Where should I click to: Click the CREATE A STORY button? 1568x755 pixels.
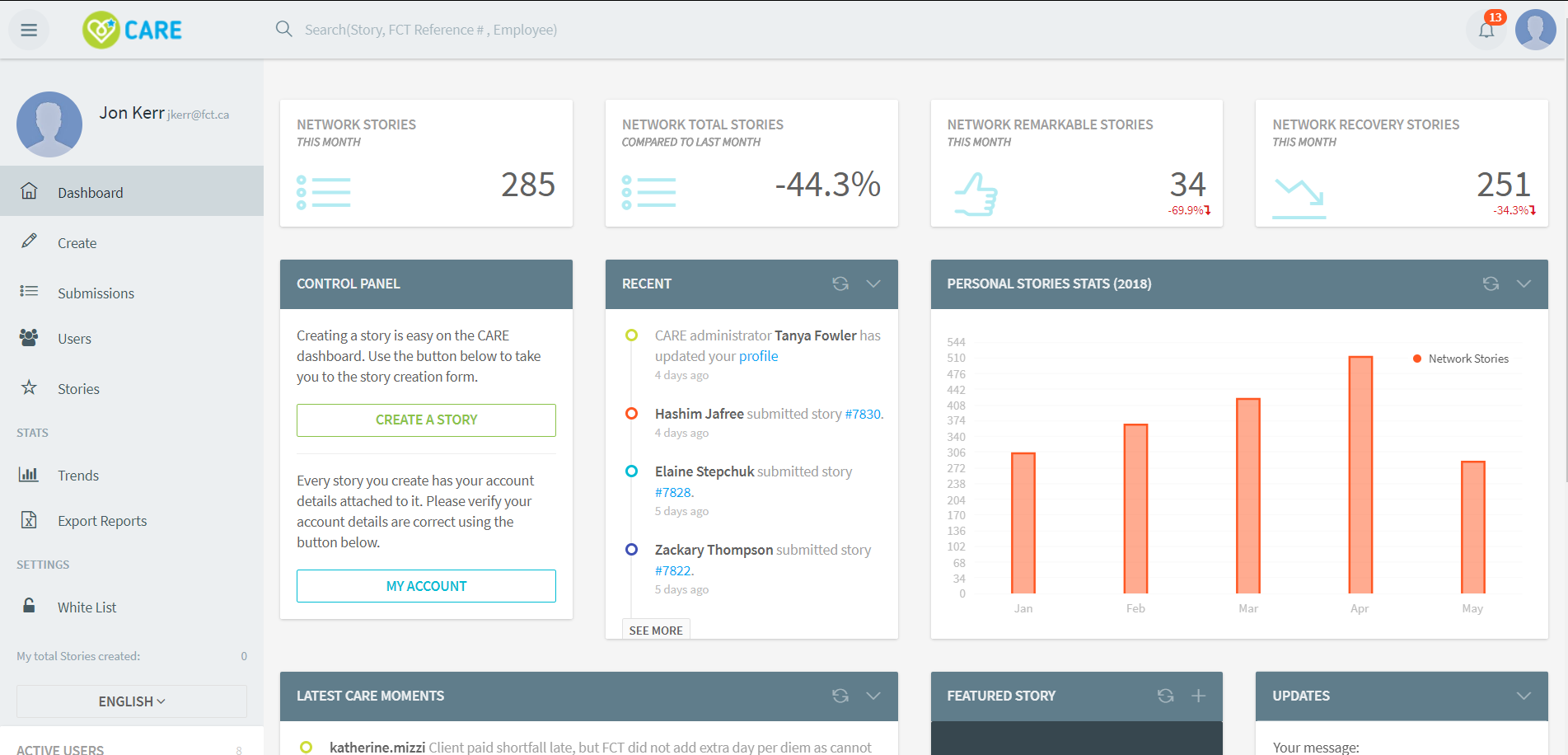pyautogui.click(x=426, y=420)
